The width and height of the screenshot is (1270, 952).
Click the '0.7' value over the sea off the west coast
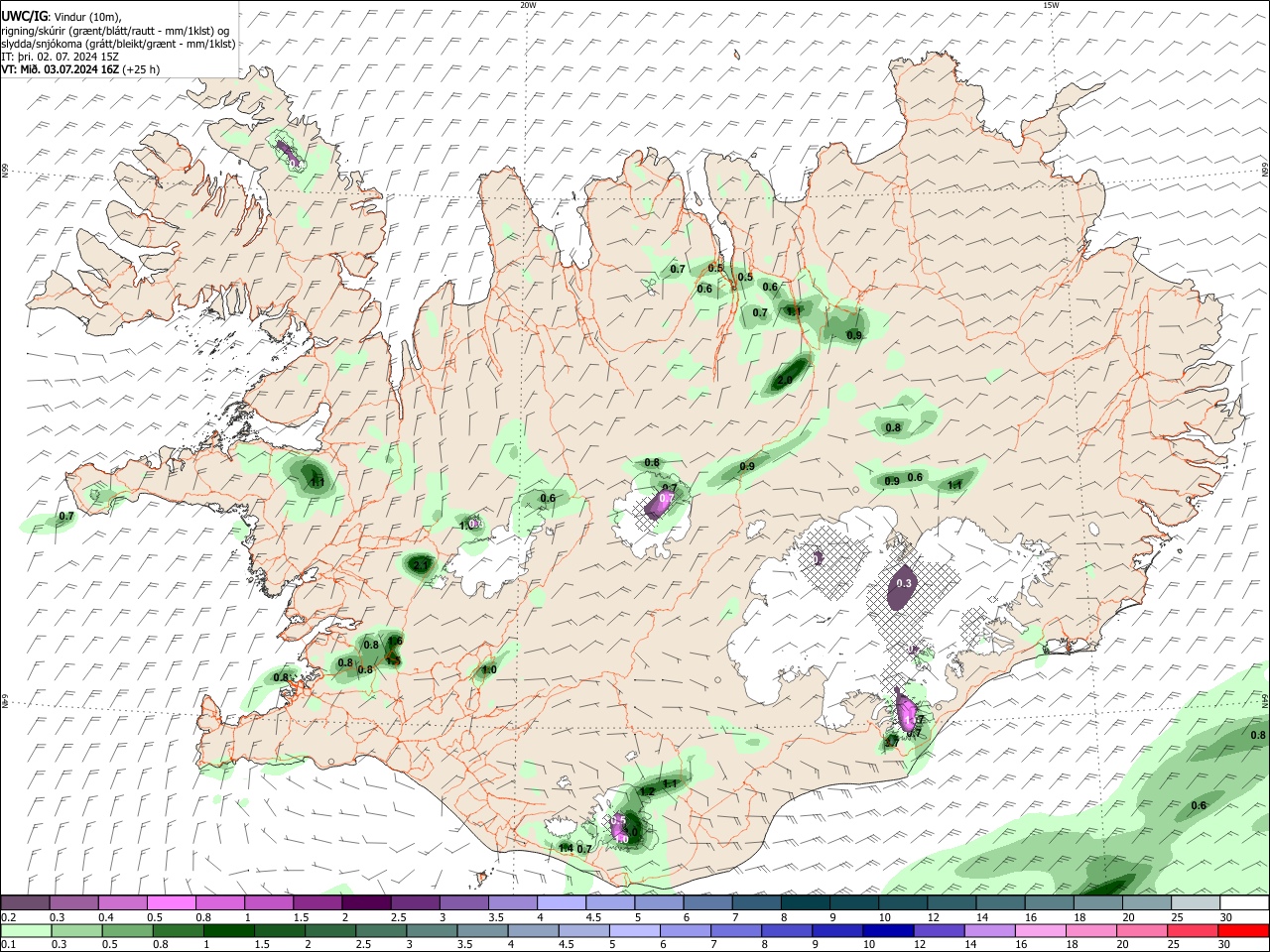(66, 517)
